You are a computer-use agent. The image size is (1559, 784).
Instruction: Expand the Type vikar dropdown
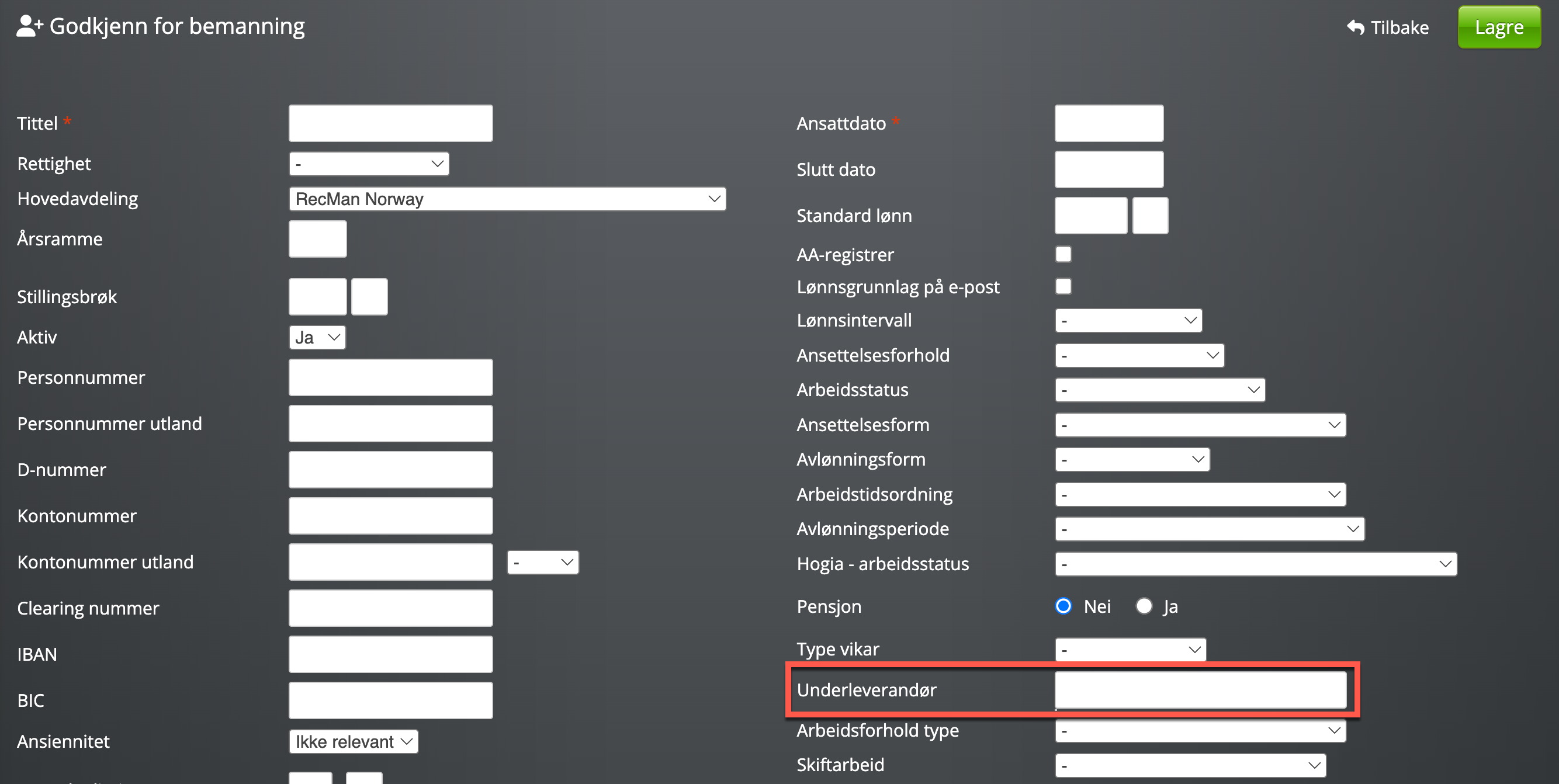coord(1130,650)
